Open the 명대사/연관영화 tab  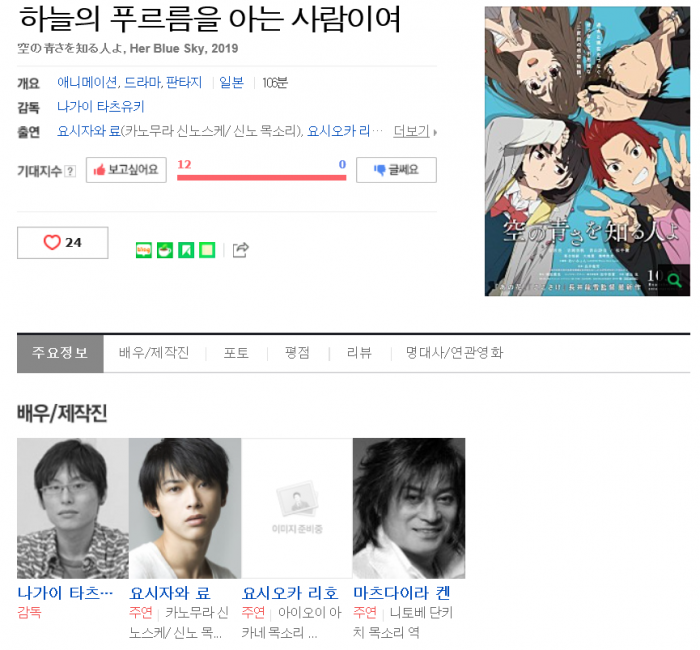[x=454, y=353]
